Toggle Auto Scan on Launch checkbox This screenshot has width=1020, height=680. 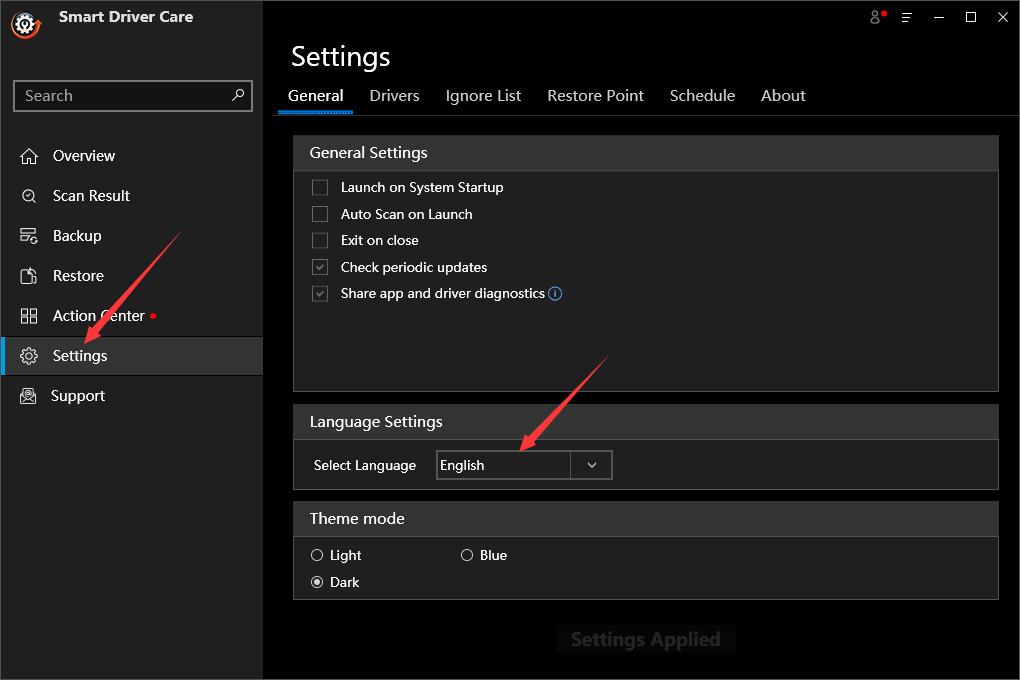(320, 214)
